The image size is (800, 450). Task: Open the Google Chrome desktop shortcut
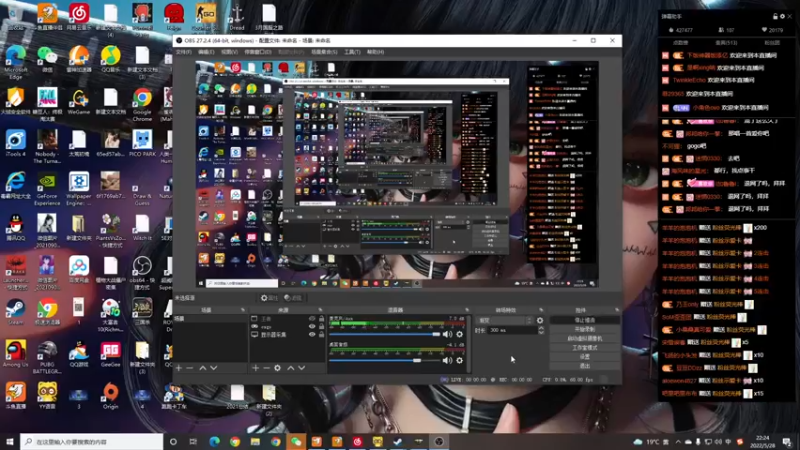click(x=142, y=105)
